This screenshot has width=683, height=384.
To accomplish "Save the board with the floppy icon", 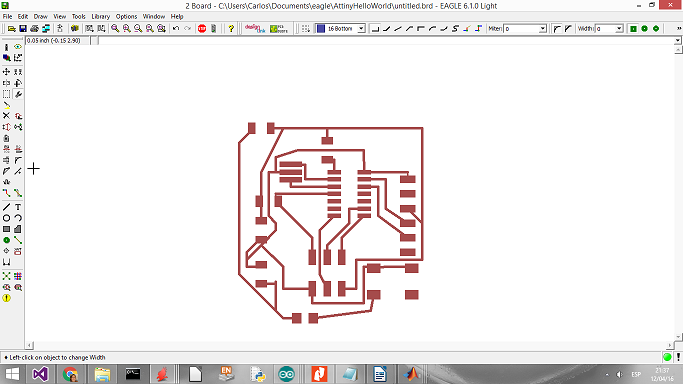I will [x=23, y=29].
